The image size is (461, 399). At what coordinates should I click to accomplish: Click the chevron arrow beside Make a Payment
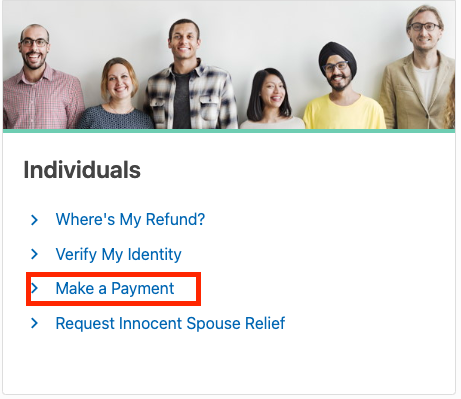(x=34, y=288)
